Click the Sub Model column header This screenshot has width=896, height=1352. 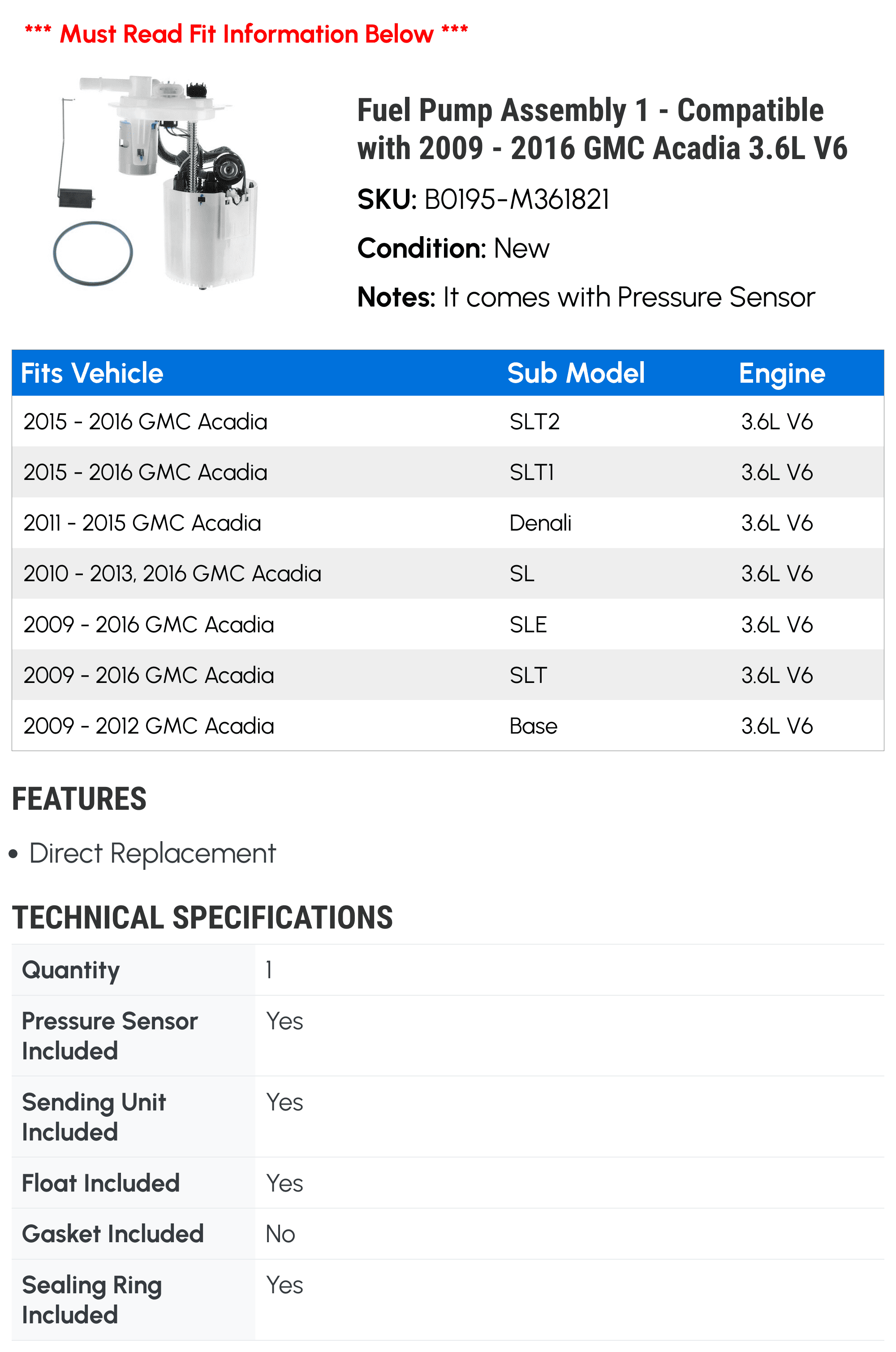pos(576,373)
